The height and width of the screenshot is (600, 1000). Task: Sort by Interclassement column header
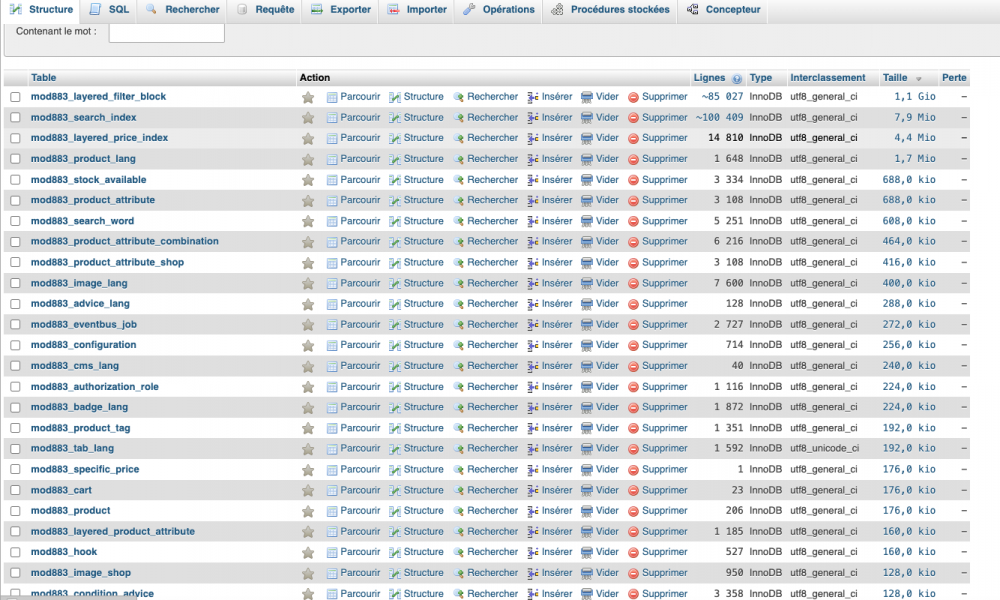tap(828, 78)
